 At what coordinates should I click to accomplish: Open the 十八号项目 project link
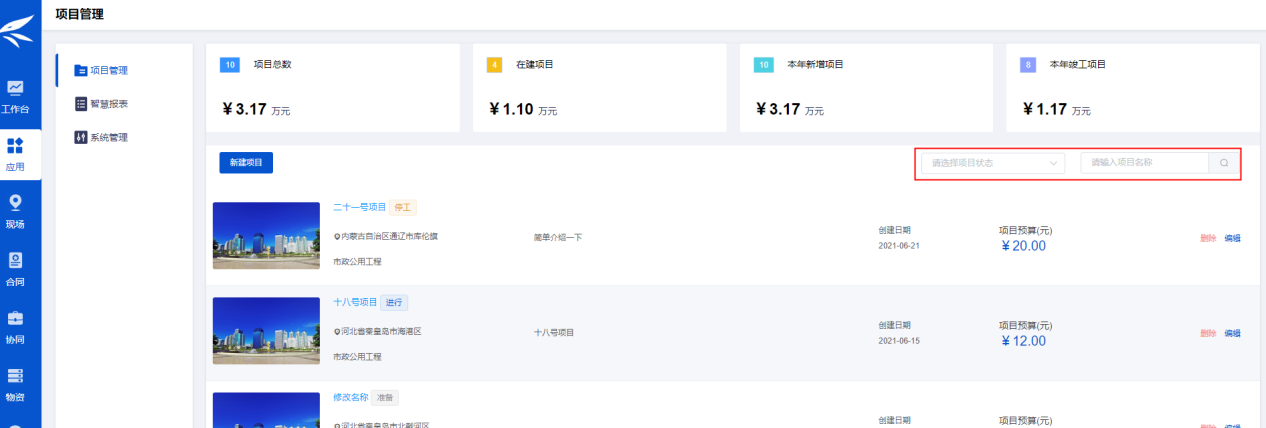pyautogui.click(x=355, y=302)
